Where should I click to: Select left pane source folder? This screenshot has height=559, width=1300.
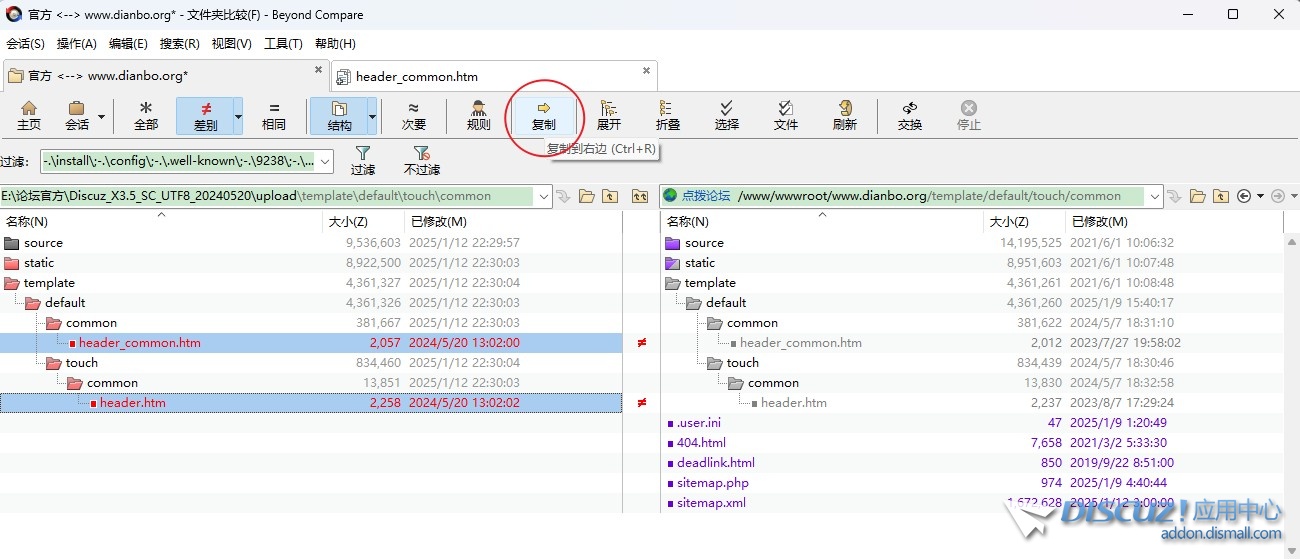(x=43, y=243)
